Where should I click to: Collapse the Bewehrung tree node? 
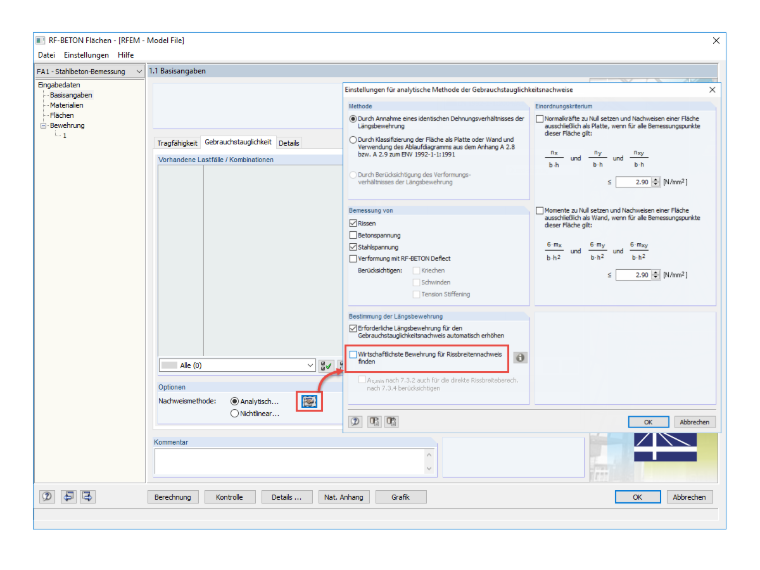pos(43,126)
